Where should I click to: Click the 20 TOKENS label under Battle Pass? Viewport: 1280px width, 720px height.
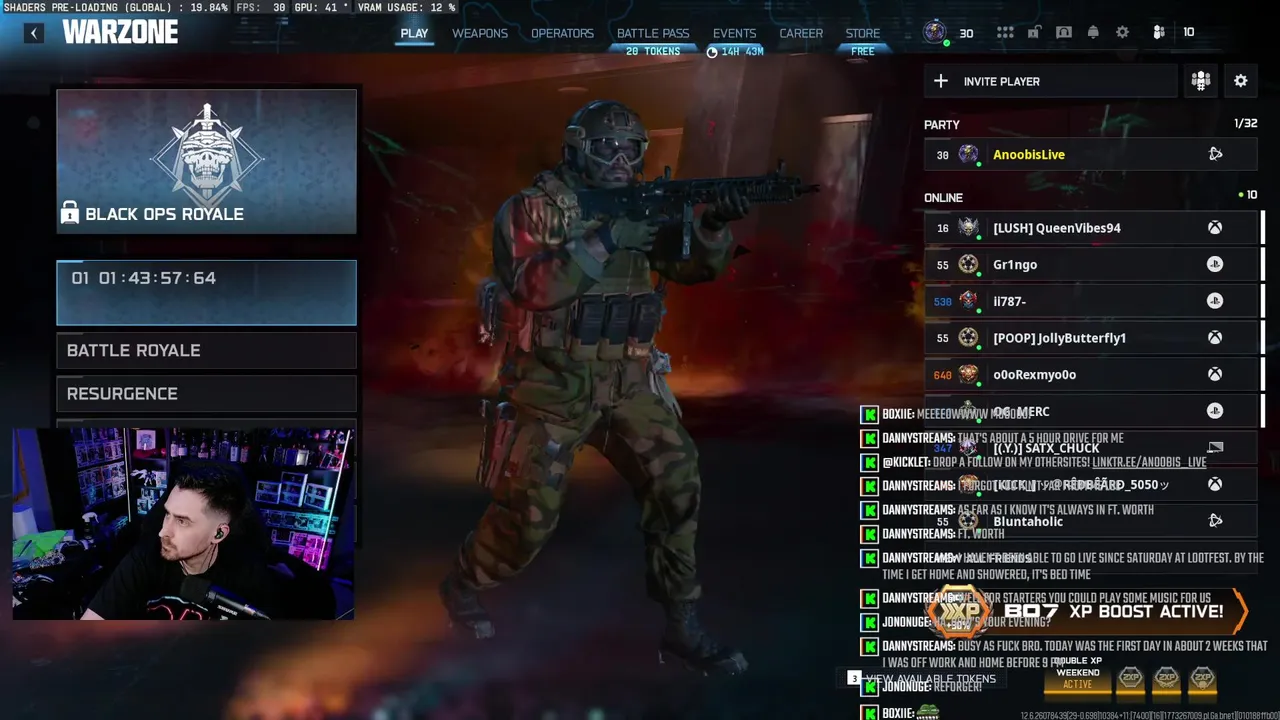(653, 51)
